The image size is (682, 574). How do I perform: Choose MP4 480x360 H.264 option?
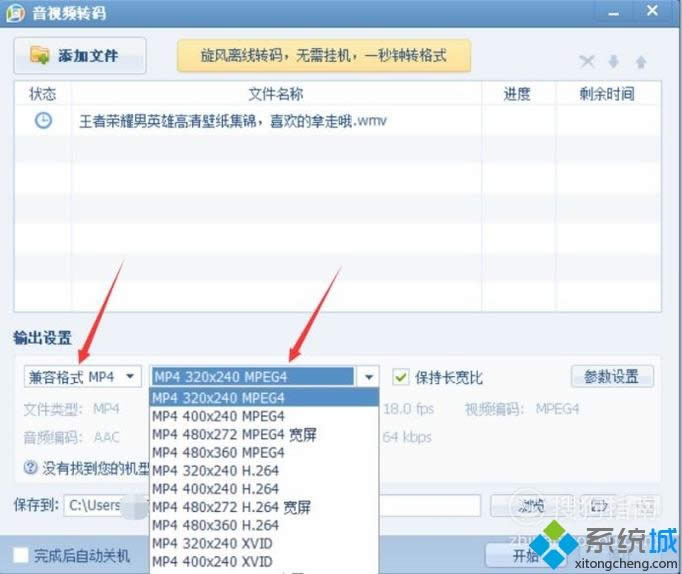click(x=264, y=525)
